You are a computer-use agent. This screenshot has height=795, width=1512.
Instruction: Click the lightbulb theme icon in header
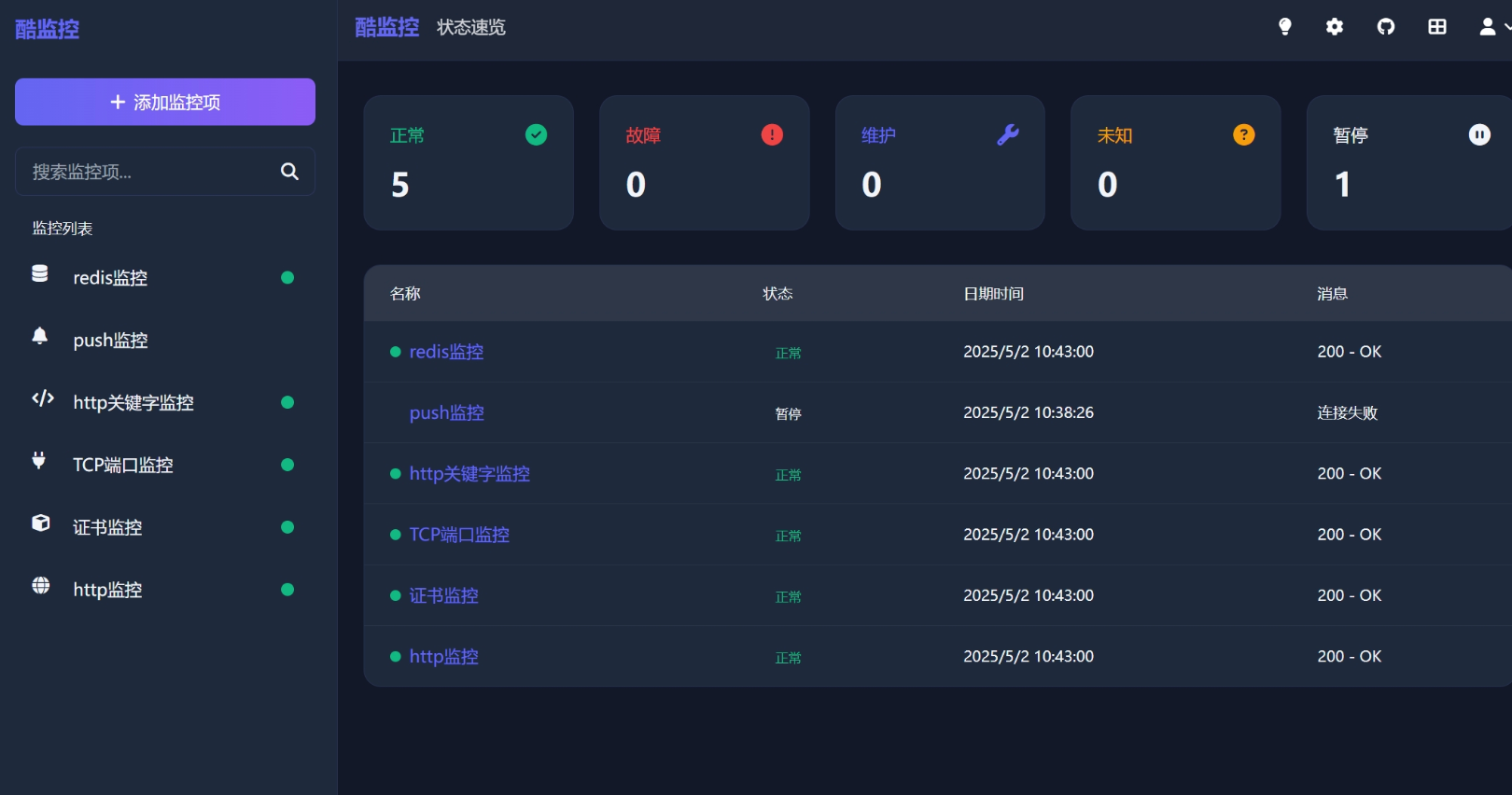[x=1285, y=27]
